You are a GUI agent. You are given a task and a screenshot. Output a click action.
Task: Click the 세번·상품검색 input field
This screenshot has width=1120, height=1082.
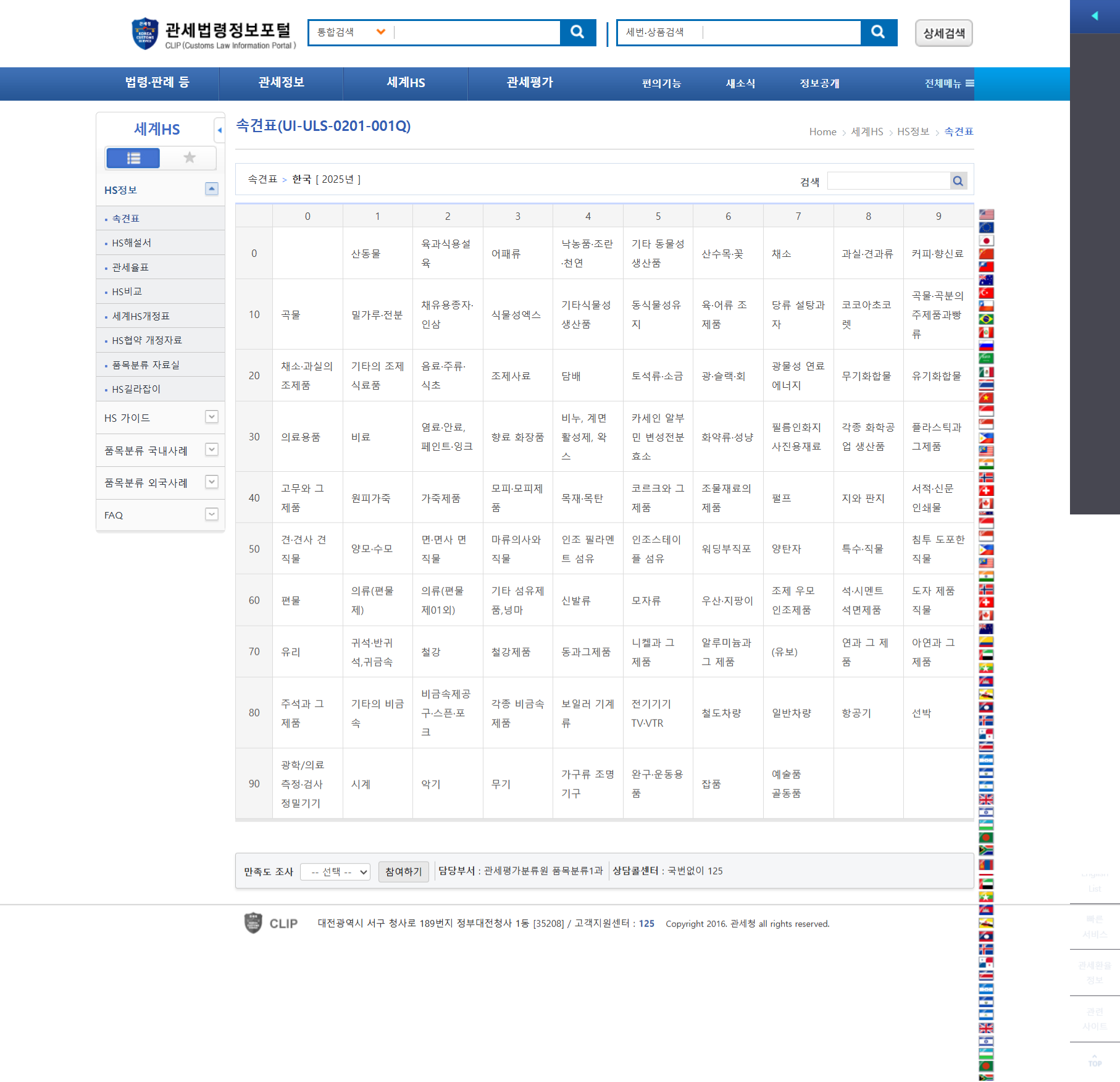click(780, 32)
